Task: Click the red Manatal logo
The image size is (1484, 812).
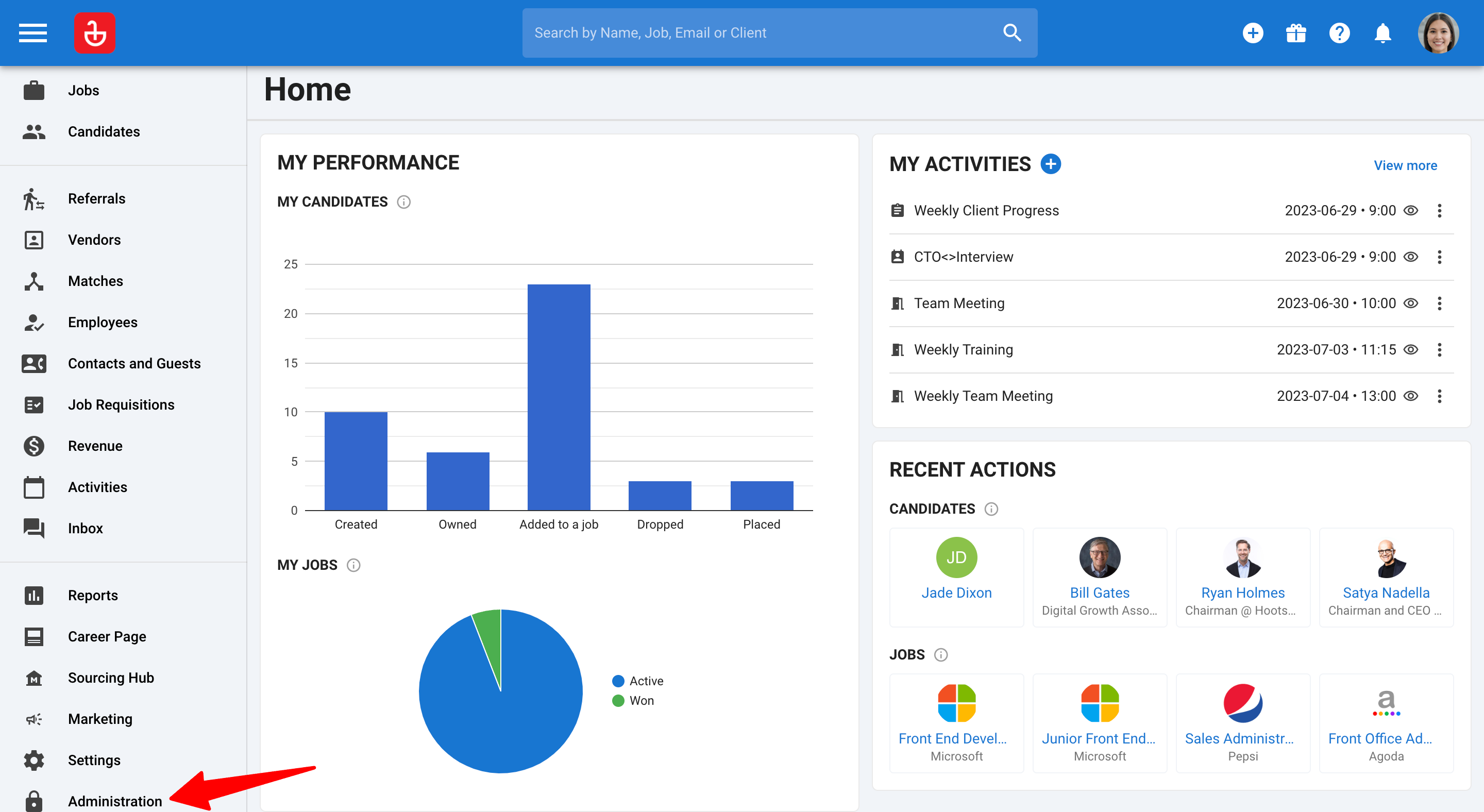Action: click(x=94, y=33)
